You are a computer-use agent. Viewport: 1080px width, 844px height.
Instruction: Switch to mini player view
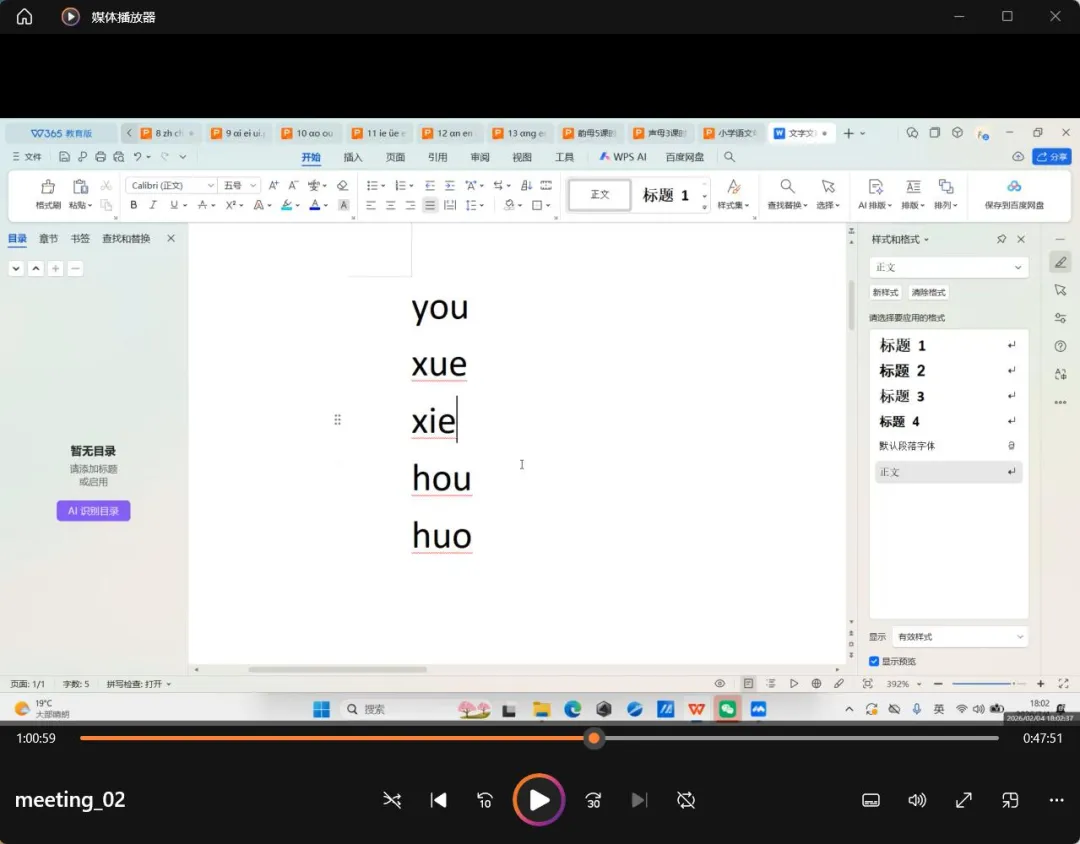point(1010,800)
